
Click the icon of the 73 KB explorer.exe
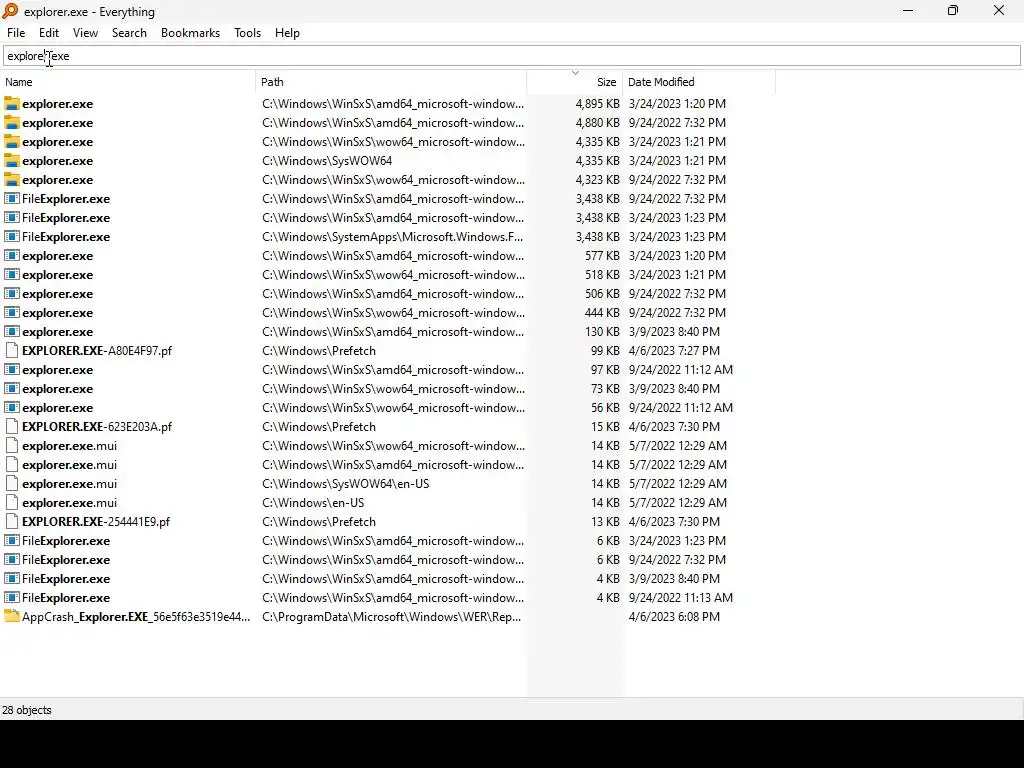(12, 389)
